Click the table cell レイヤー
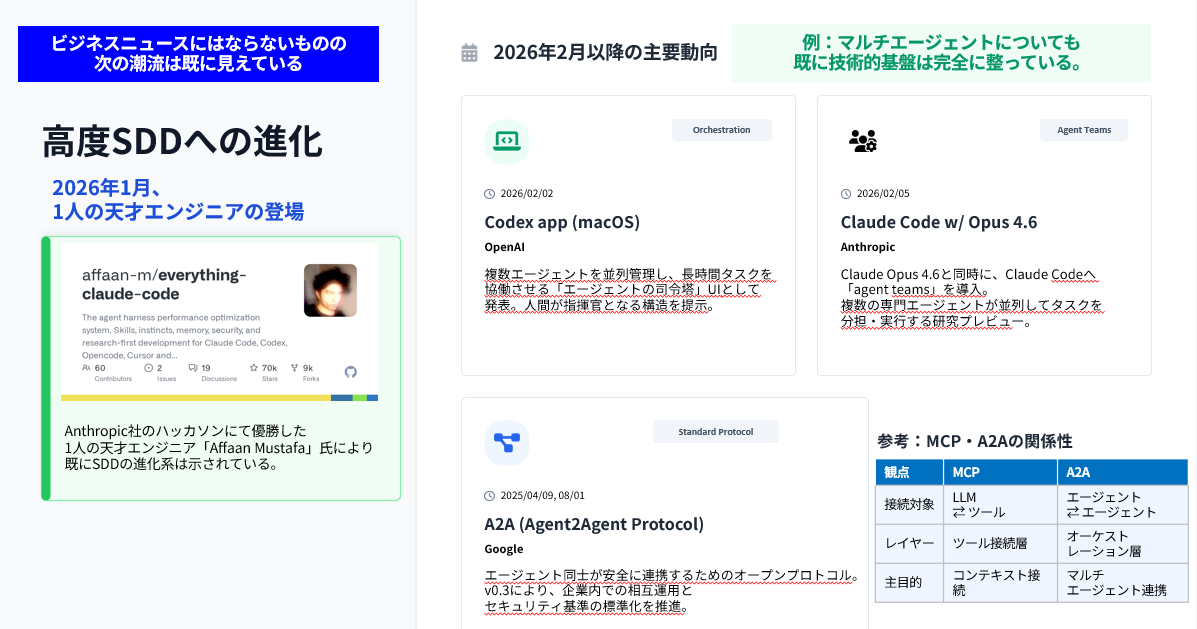1197x629 pixels. tap(909, 544)
